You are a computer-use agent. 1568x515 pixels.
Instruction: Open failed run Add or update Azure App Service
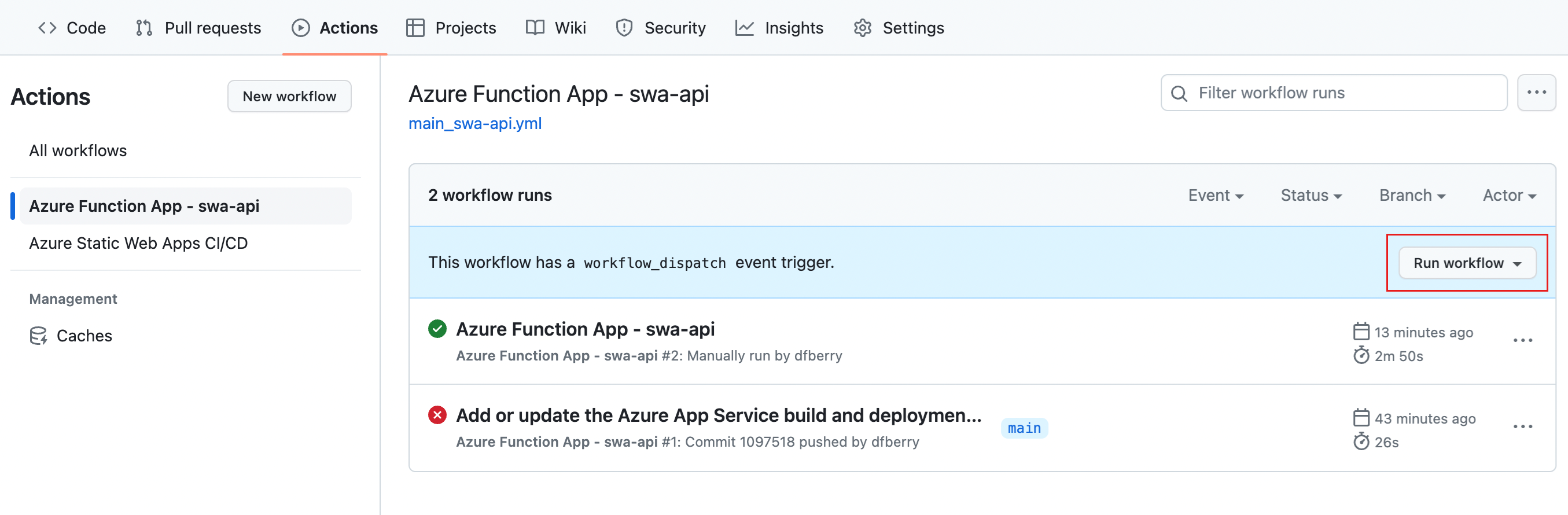718,415
